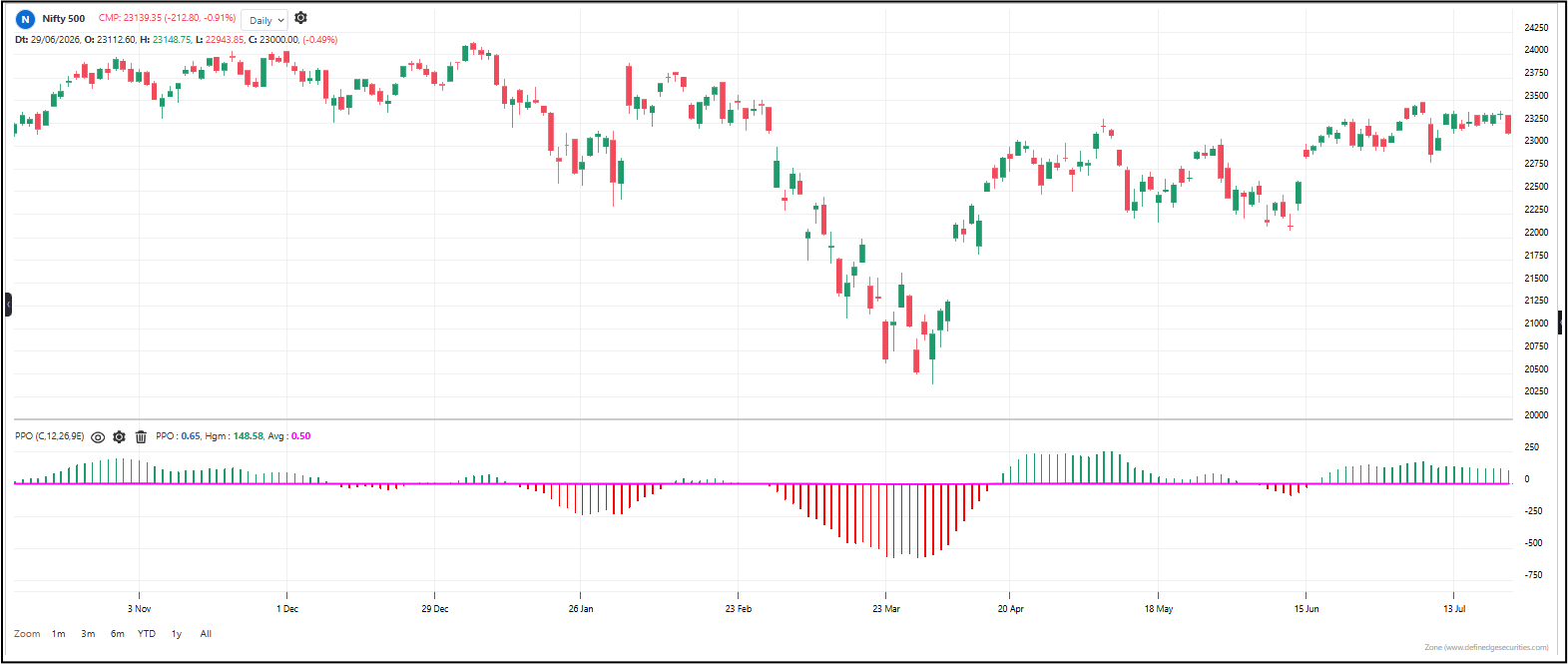Click the 20000 price axis label

(1537, 415)
